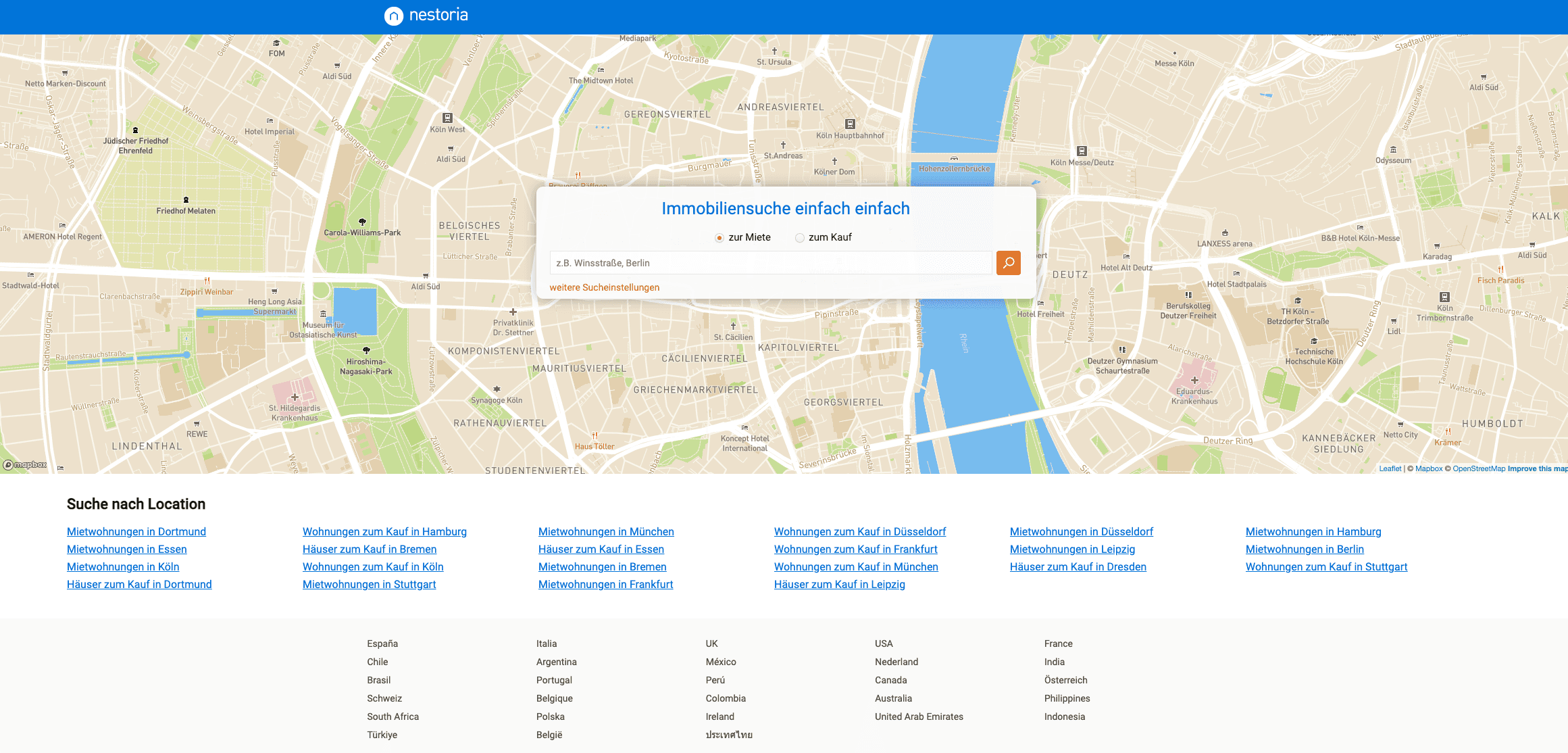Click the Mapbox attribution text link
The image size is (1568, 753).
tap(1428, 468)
